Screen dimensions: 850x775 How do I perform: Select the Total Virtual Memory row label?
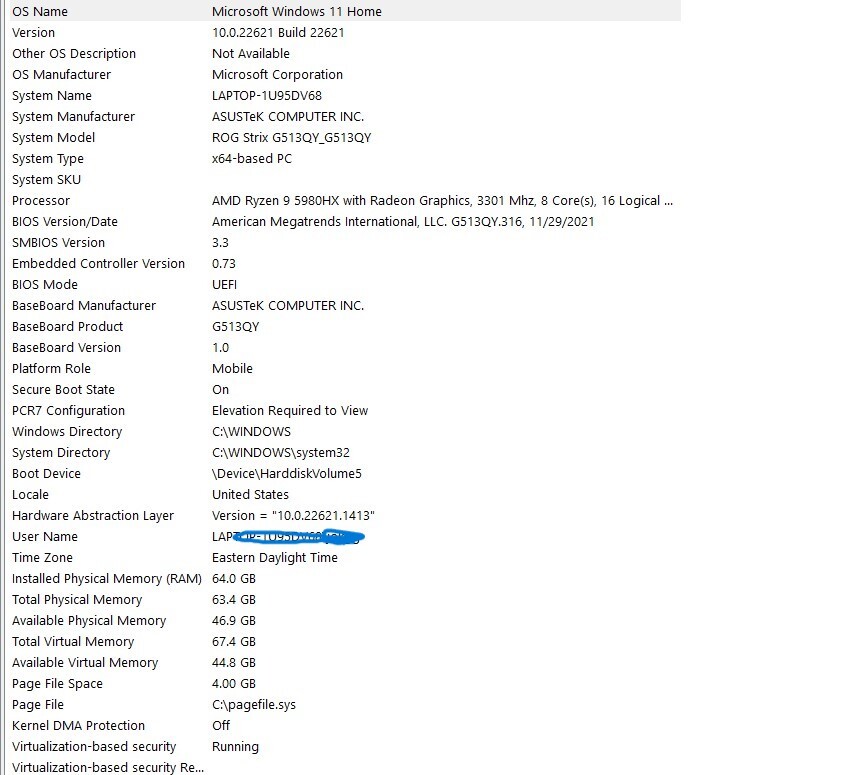(x=73, y=642)
